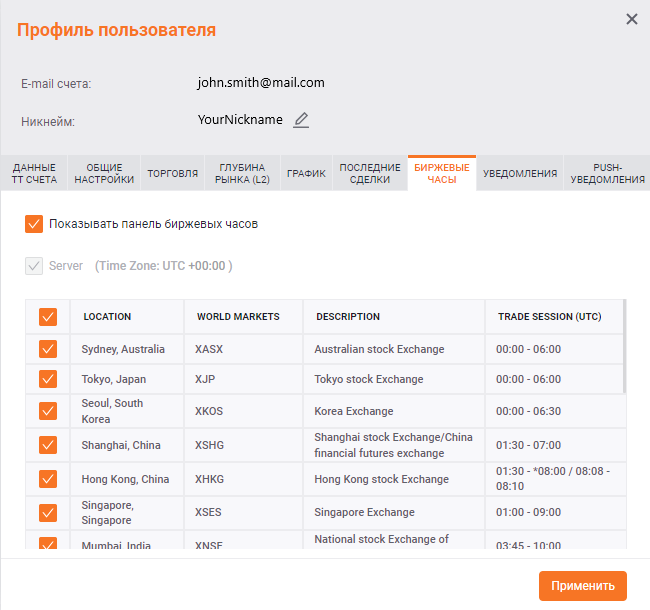Switch to the Общие настройки tab
Viewport: 650px width, 610px height.
pyautogui.click(x=104, y=173)
